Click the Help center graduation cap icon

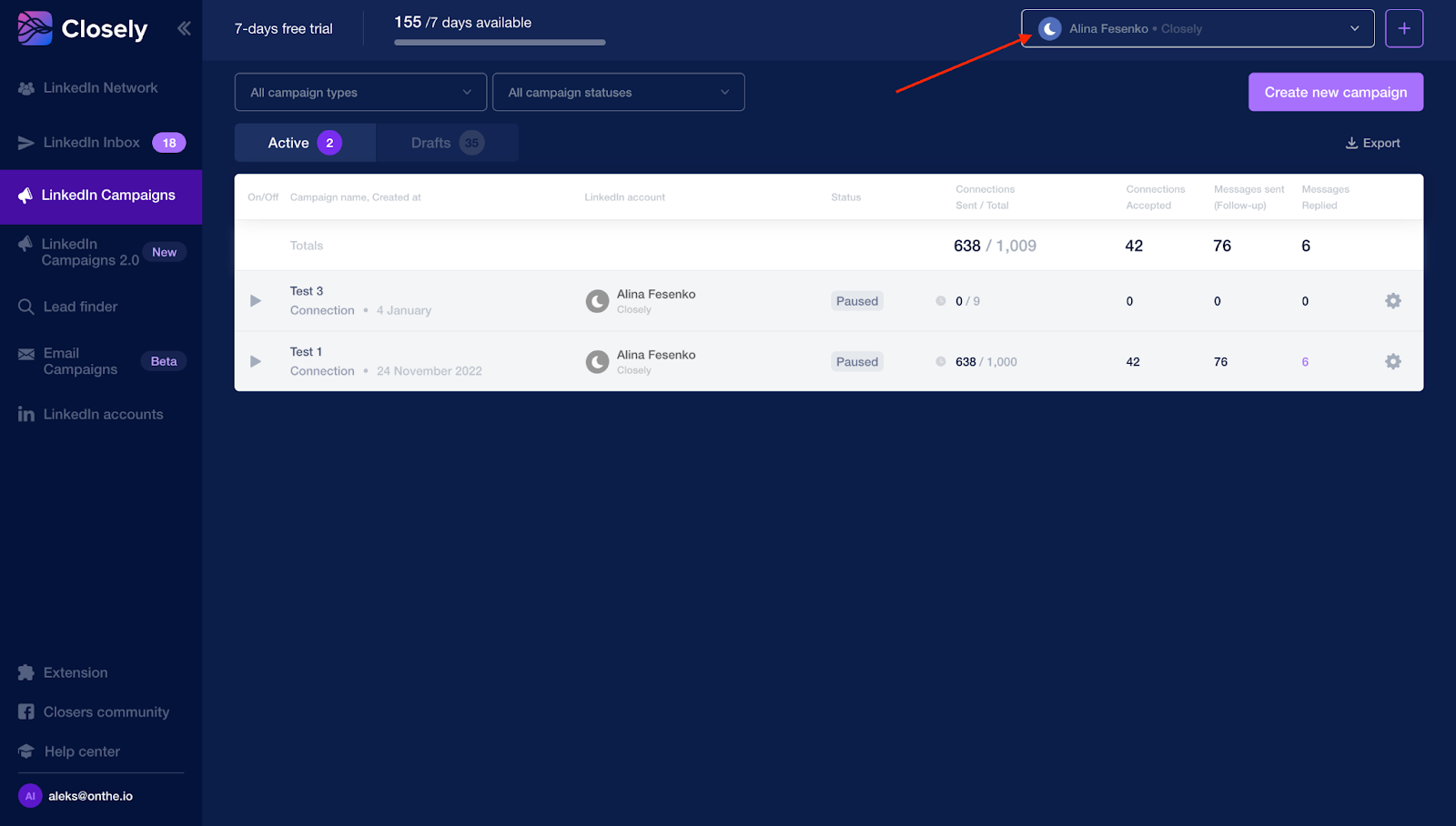coord(26,751)
